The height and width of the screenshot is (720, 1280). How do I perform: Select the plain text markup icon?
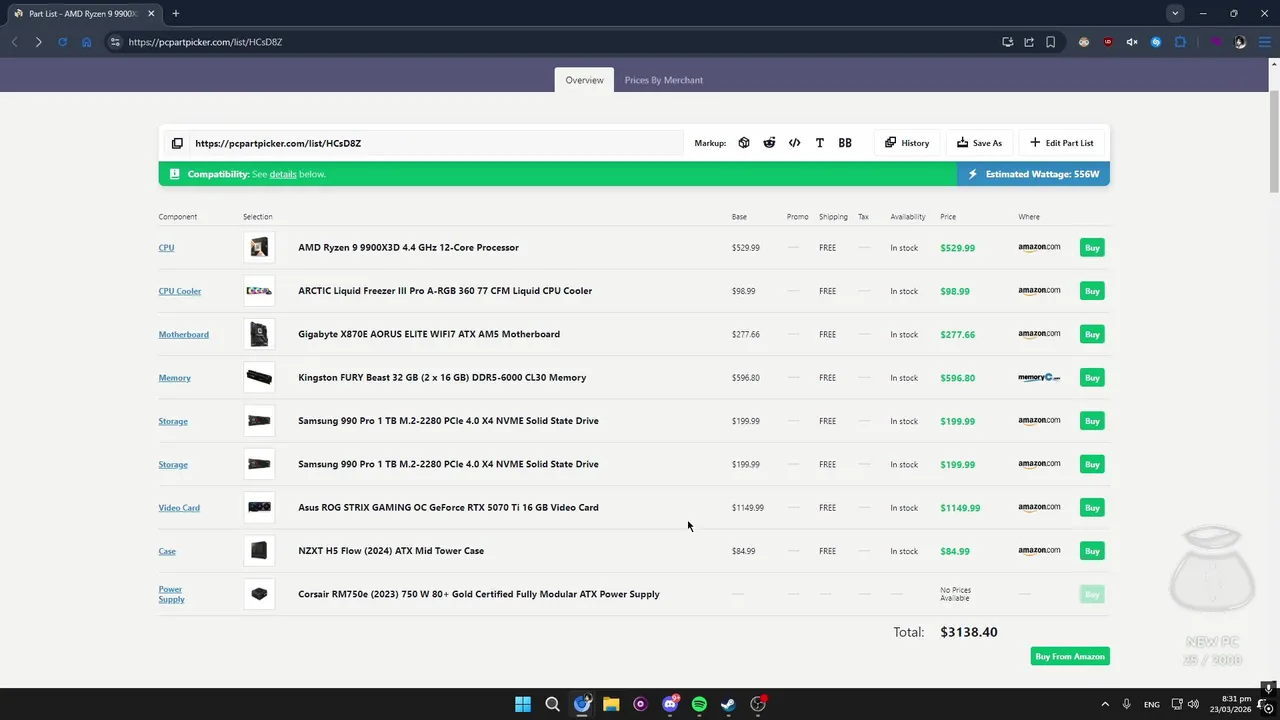pos(819,143)
